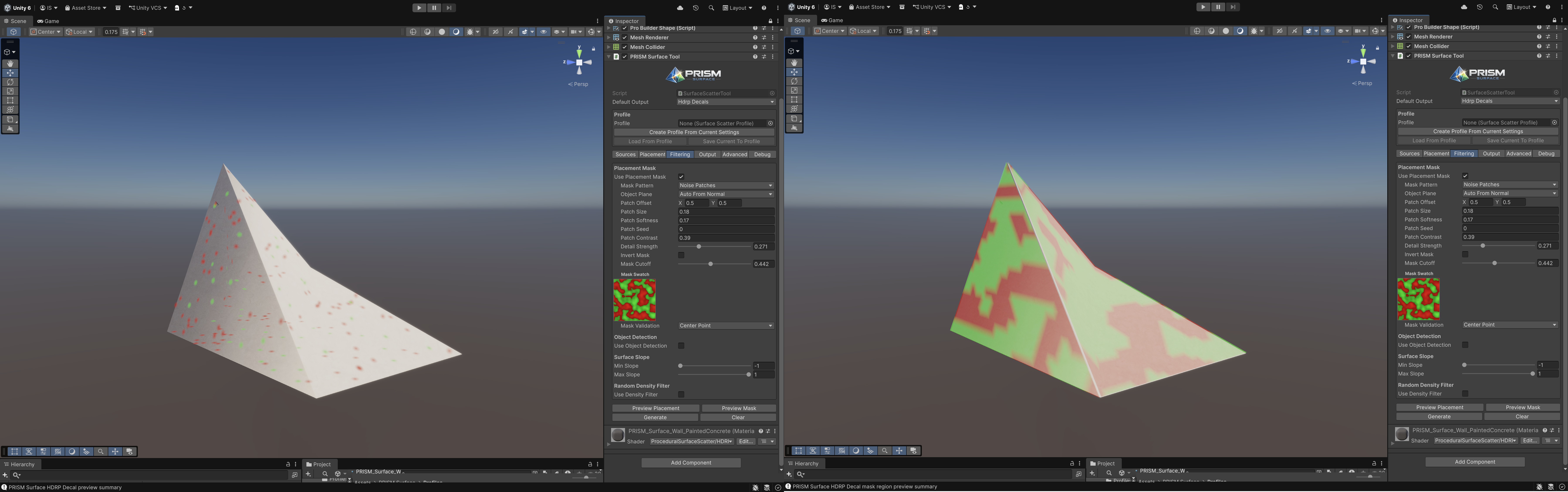Open Mask Pattern dropdown in left Inspector

[x=726, y=185]
